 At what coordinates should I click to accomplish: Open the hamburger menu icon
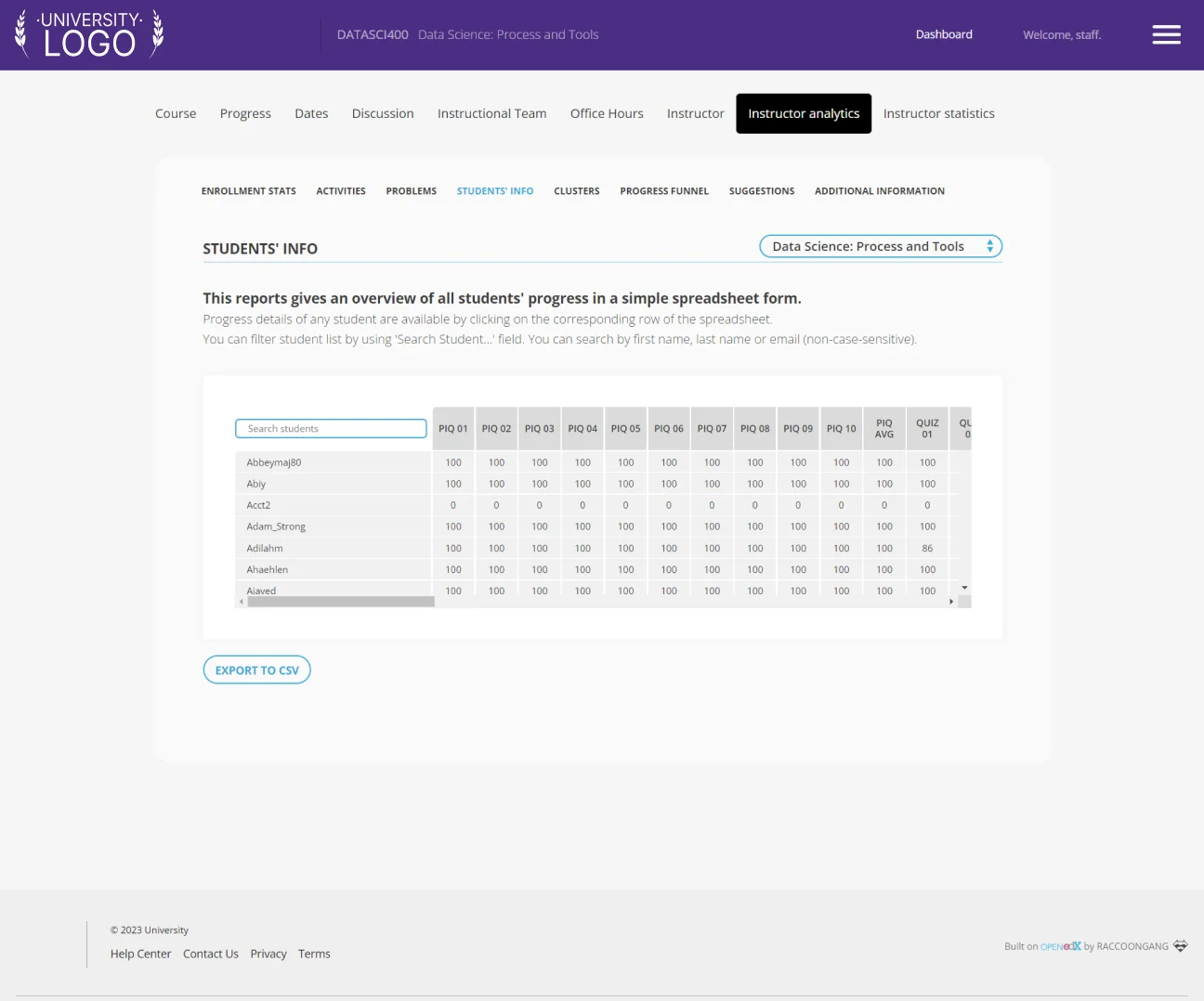coord(1166,34)
